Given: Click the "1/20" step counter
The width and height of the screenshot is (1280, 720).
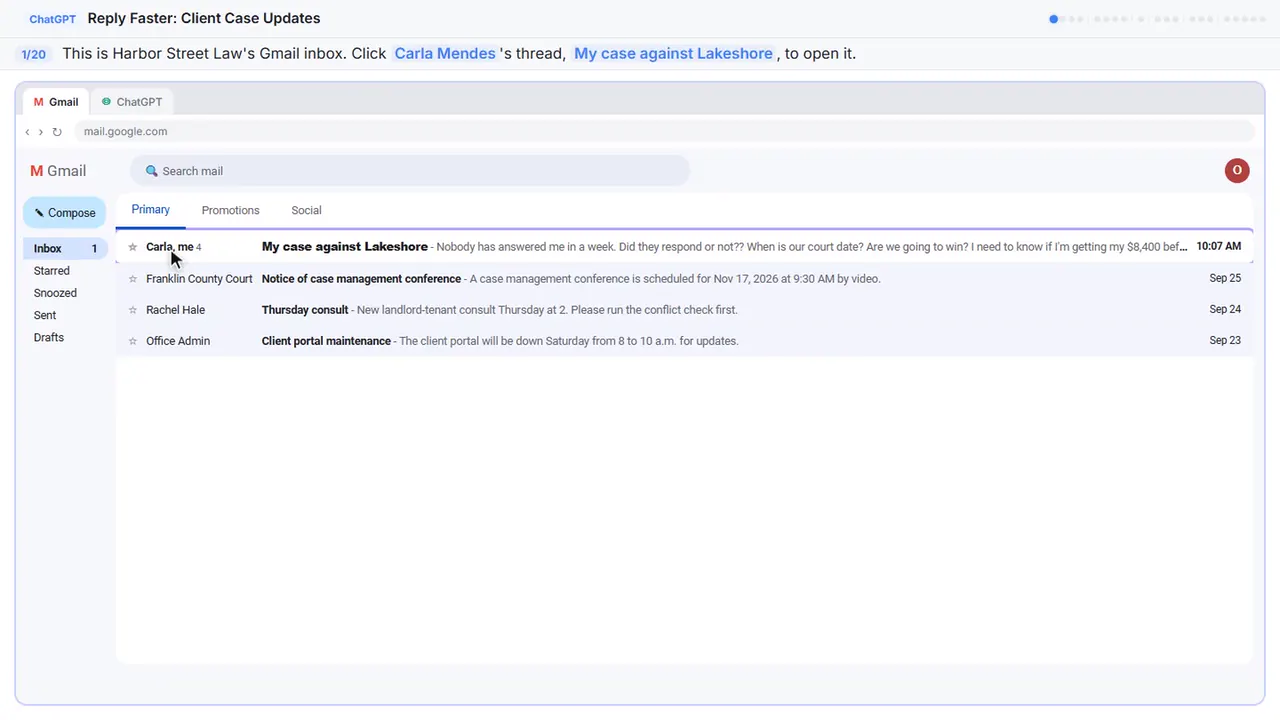Looking at the screenshot, I should click(33, 54).
